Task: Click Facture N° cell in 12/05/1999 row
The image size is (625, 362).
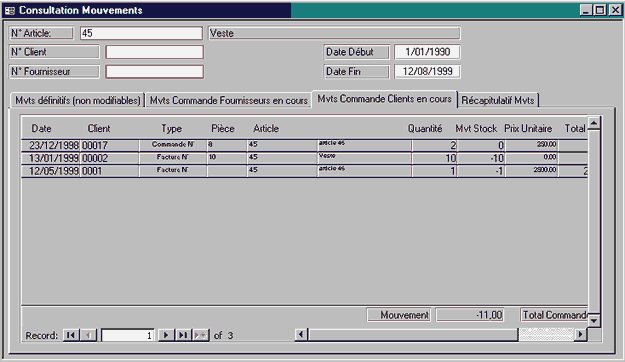Action: [173, 171]
